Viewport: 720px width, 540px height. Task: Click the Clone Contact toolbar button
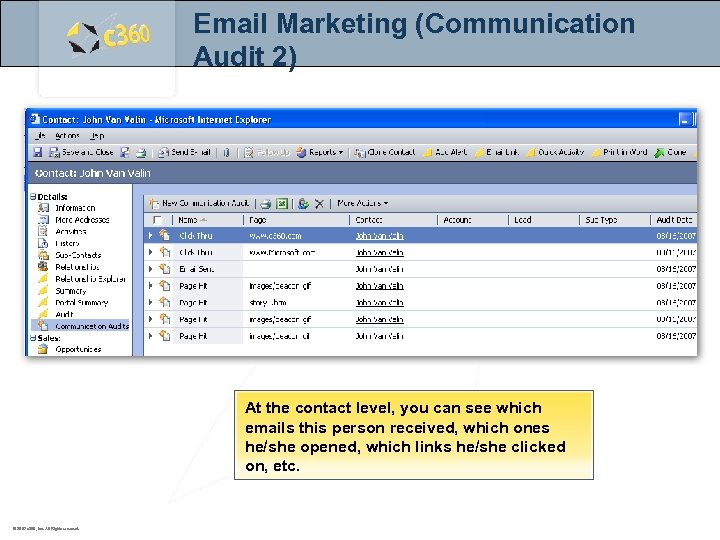click(x=385, y=152)
